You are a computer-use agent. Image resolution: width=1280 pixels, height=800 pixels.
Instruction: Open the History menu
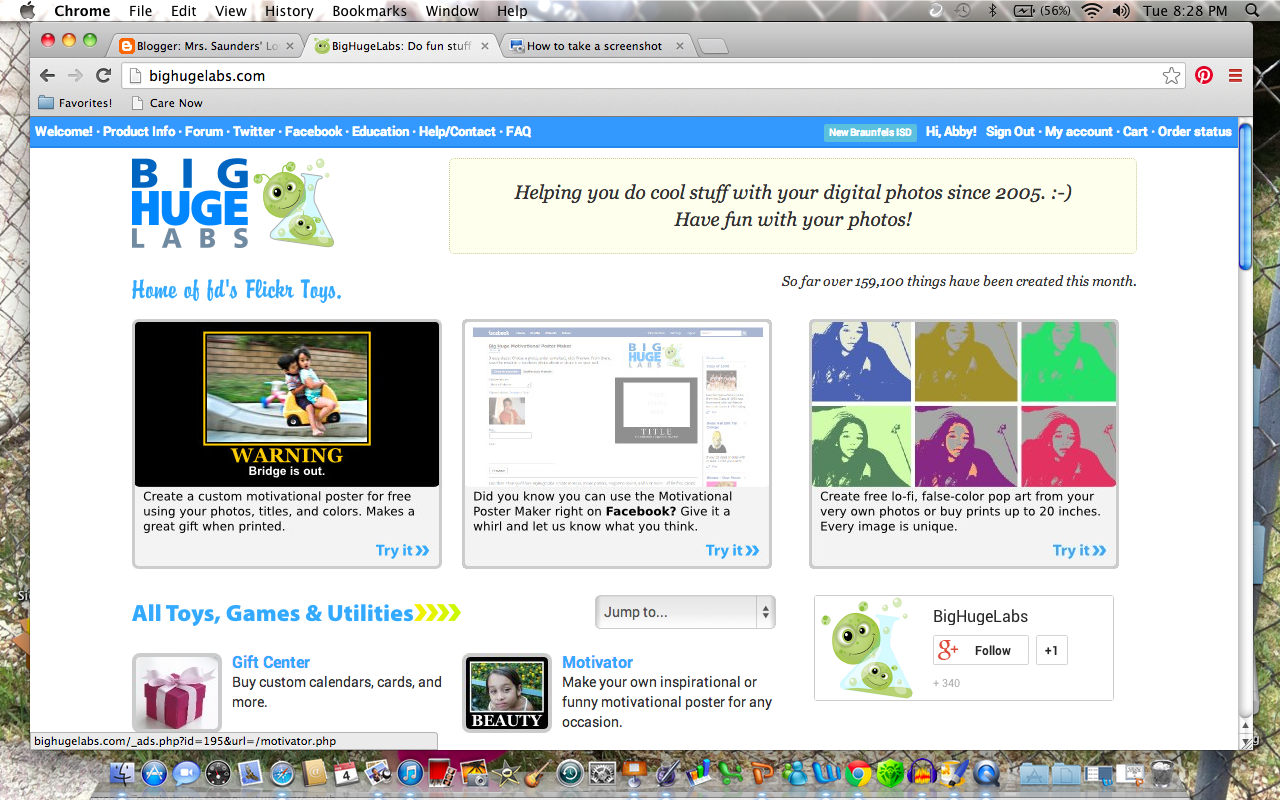coord(289,11)
